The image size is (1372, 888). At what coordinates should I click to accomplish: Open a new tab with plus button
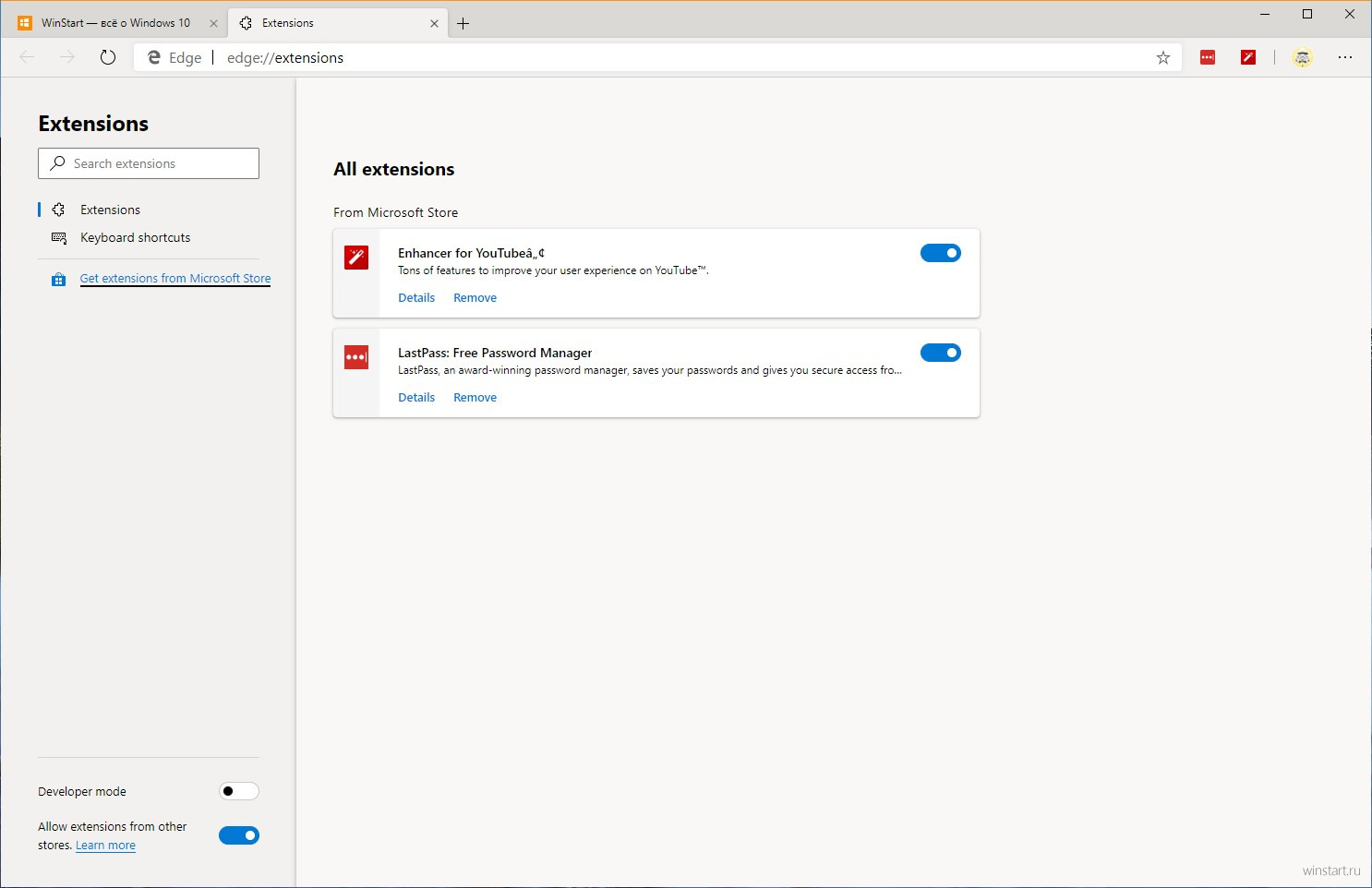[463, 23]
